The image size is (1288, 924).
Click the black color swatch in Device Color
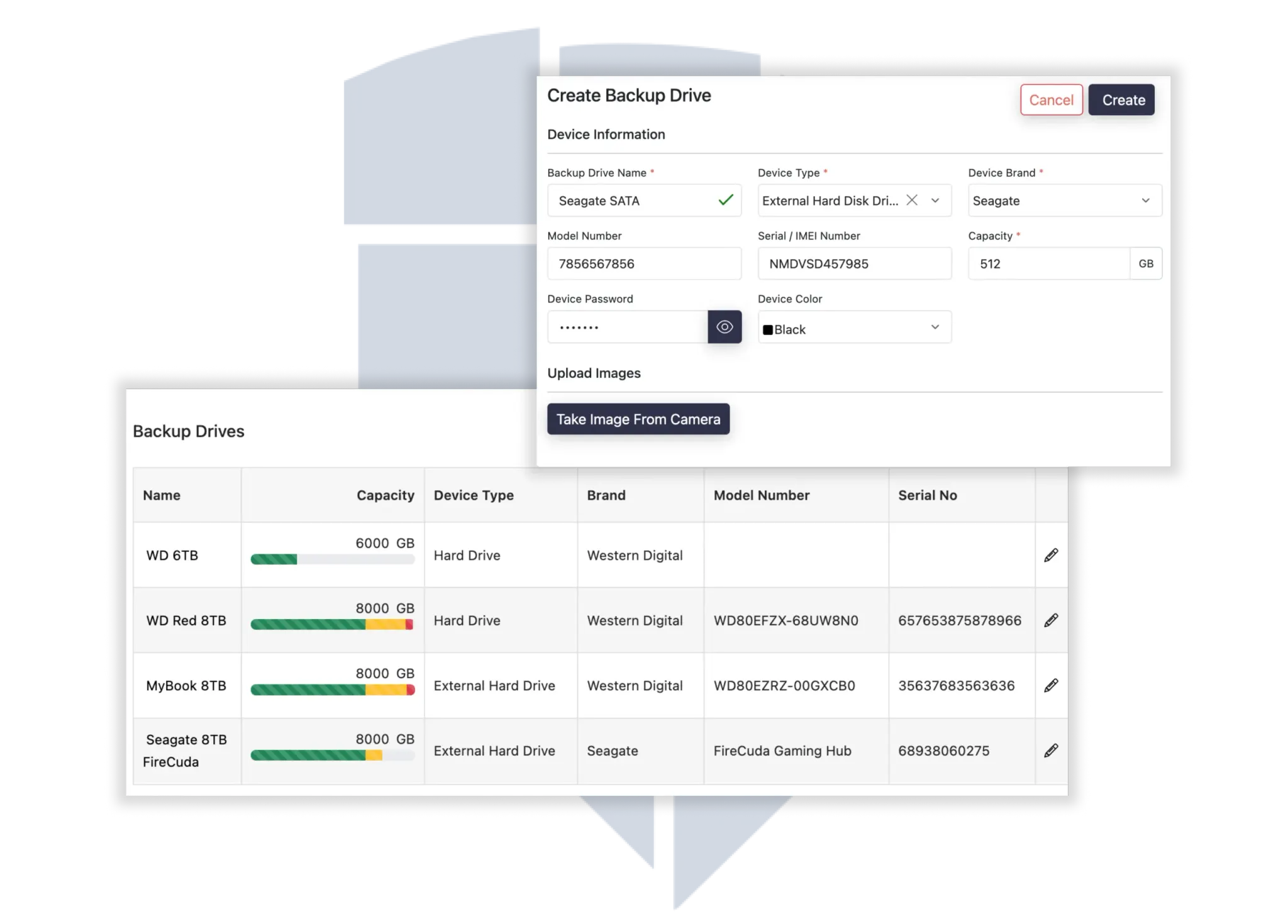767,330
